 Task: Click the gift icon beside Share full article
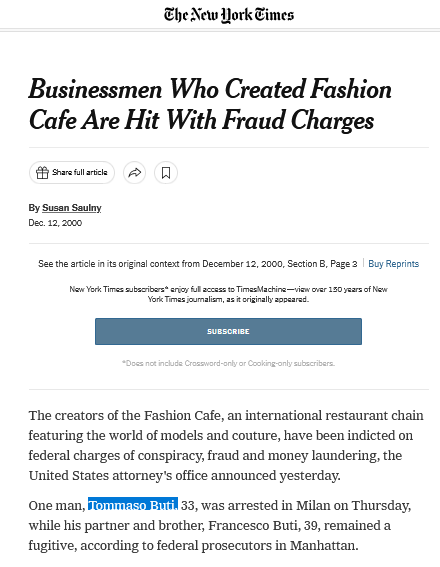pos(42,172)
